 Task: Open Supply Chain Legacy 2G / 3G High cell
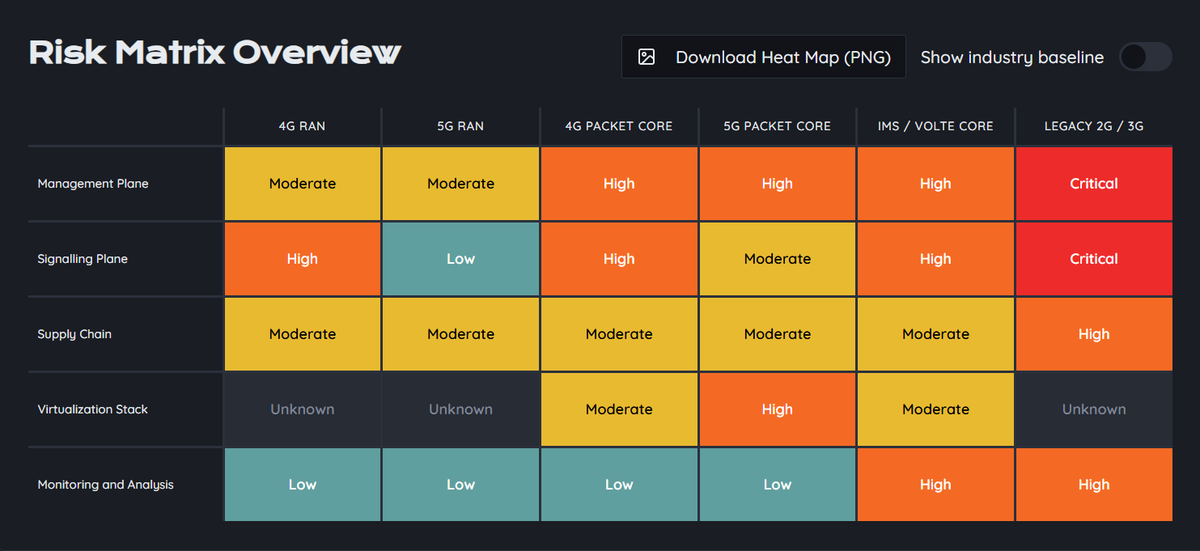[x=1094, y=334]
